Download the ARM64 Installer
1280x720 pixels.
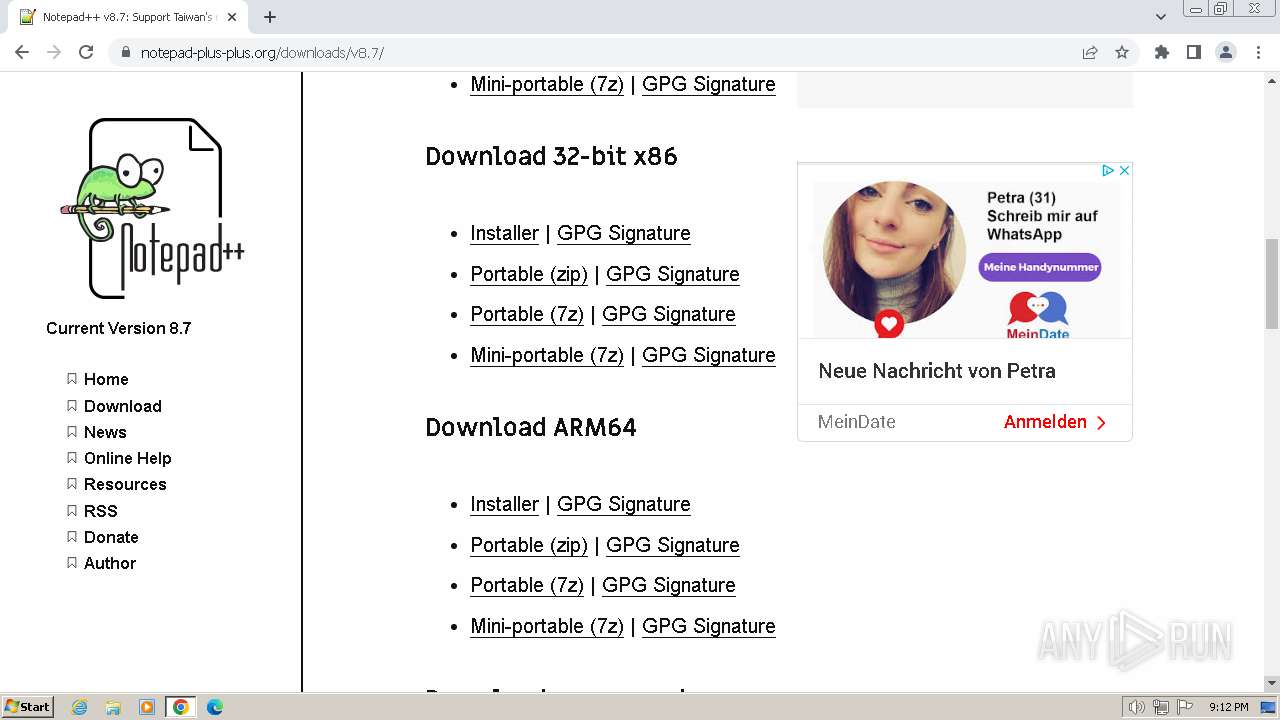(x=505, y=504)
